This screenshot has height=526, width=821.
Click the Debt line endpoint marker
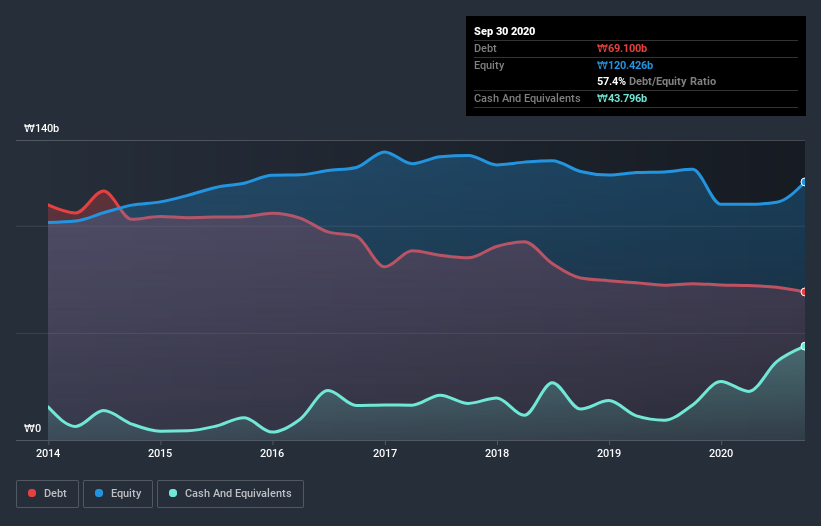click(x=804, y=292)
